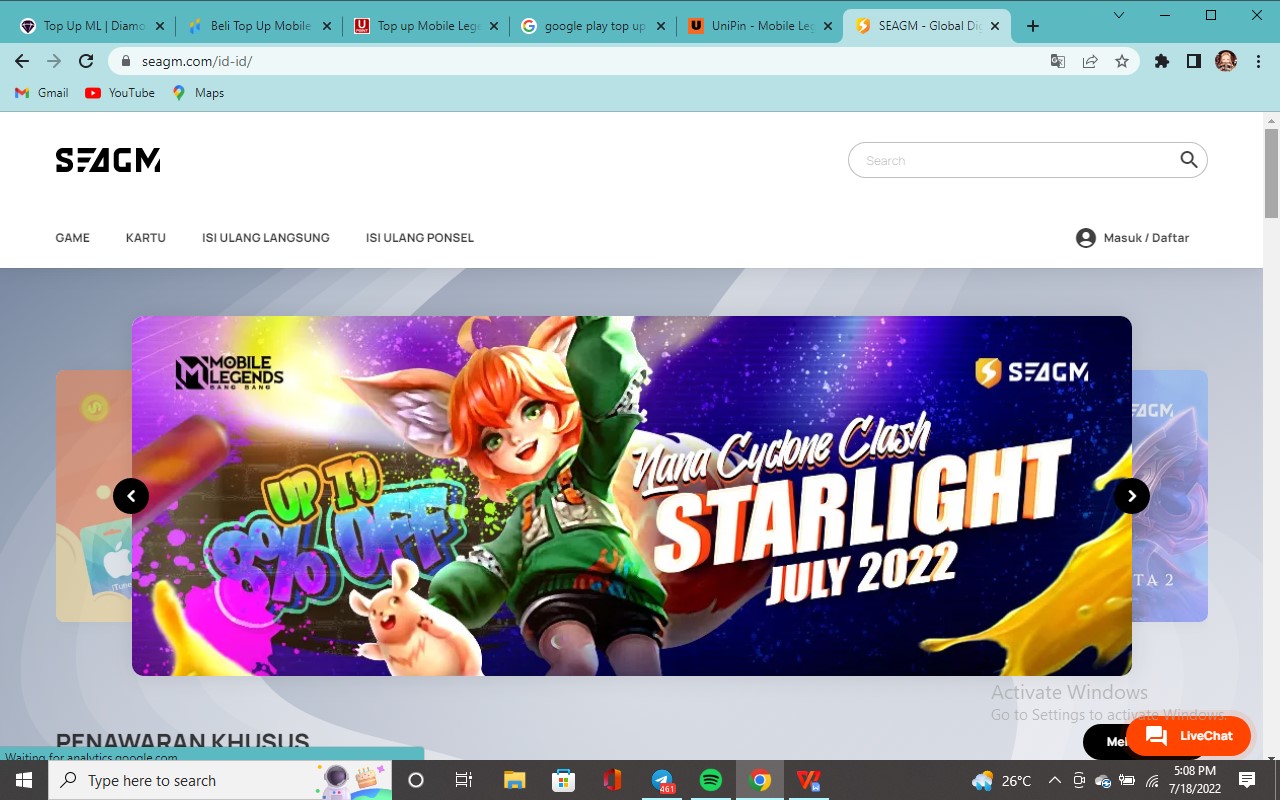Open the Extensions puzzle icon
1280x800 pixels.
click(1162, 61)
